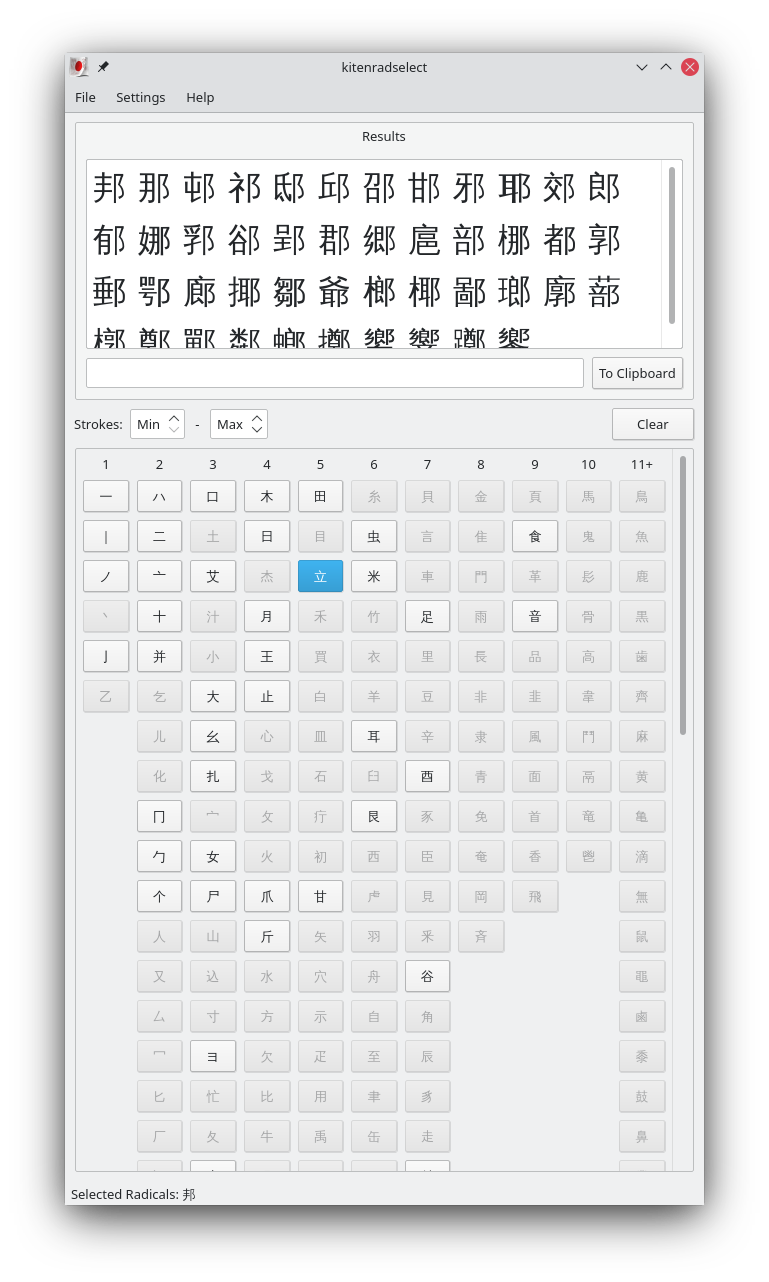
Task: Select the 冂 radical
Action: tap(159, 816)
